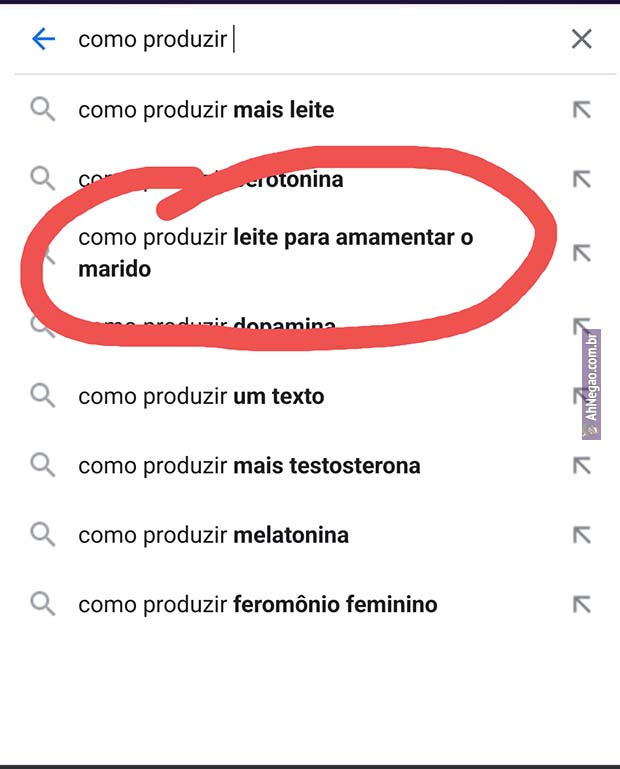Insert 'mais testosterona' via fill arrow
620x769 pixels.
(x=581, y=466)
